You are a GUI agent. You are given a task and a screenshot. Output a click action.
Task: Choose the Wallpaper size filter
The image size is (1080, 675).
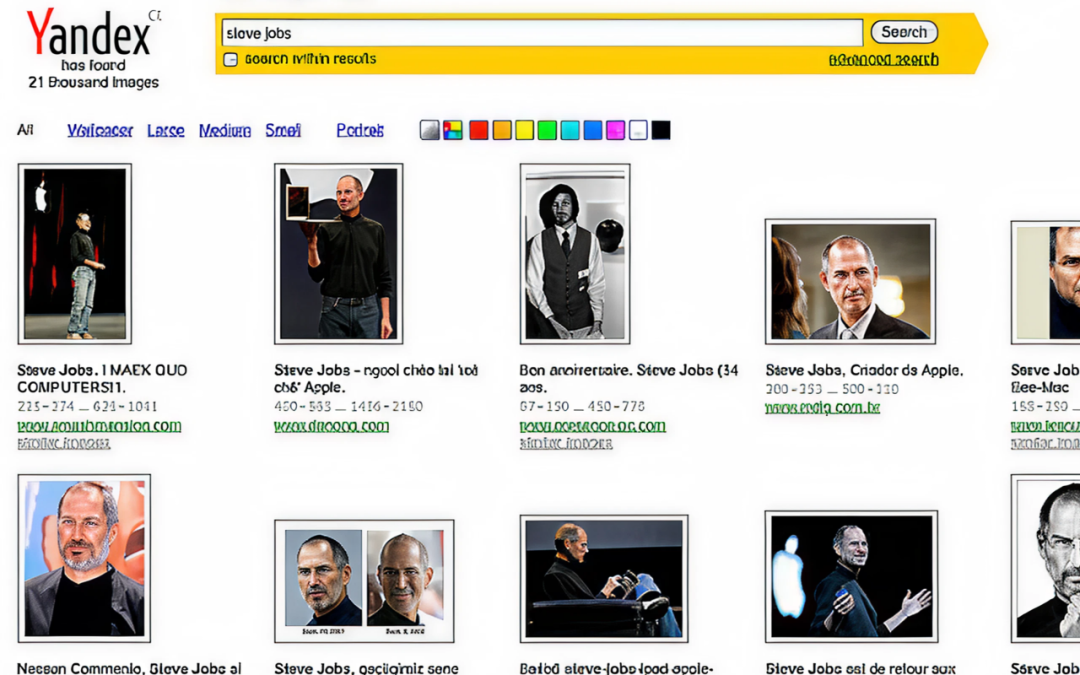[100, 130]
